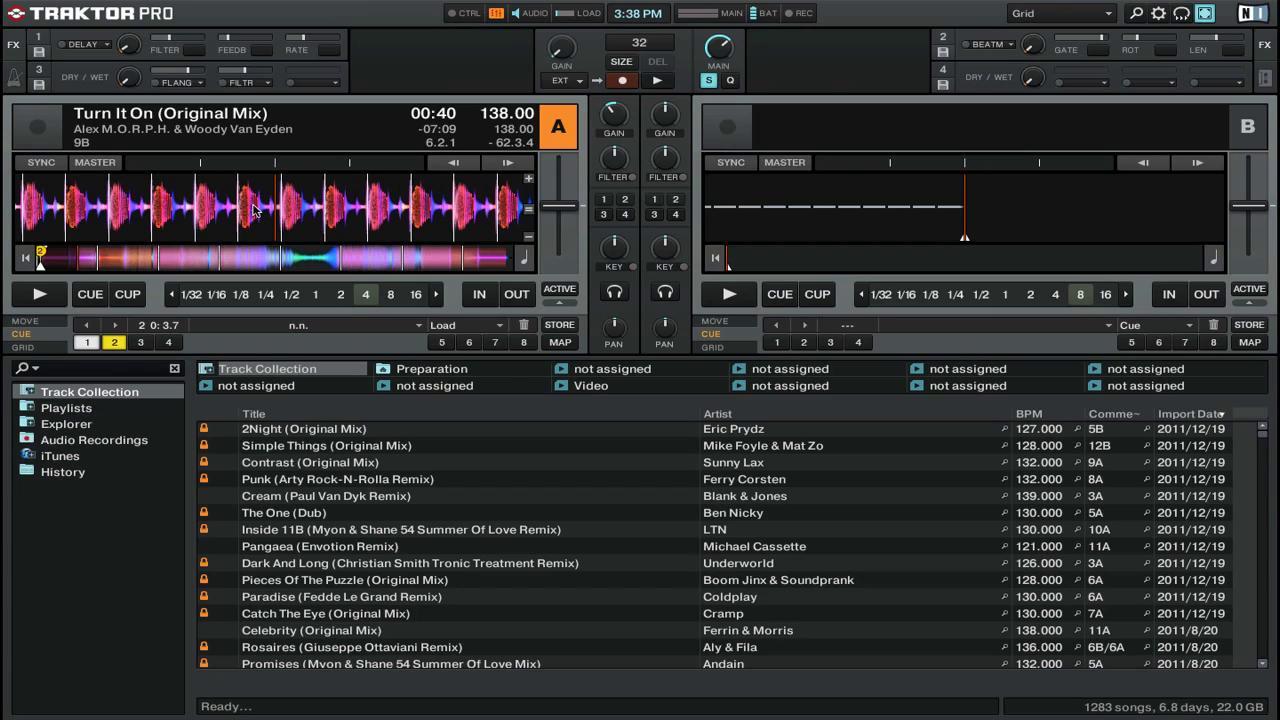Open cue type Cue dropdown deck B

(x=1156, y=325)
